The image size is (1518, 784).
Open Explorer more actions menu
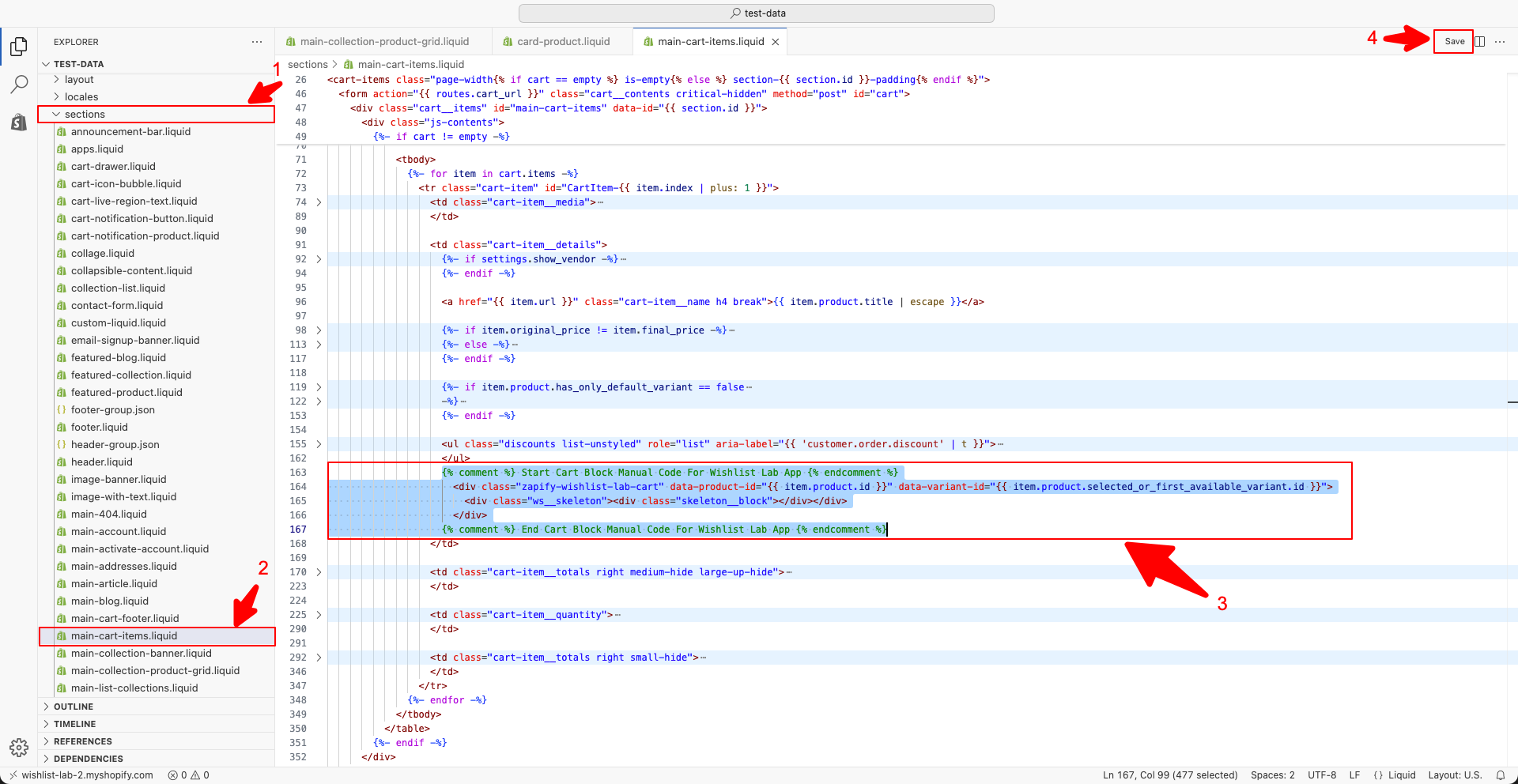pyautogui.click(x=257, y=42)
